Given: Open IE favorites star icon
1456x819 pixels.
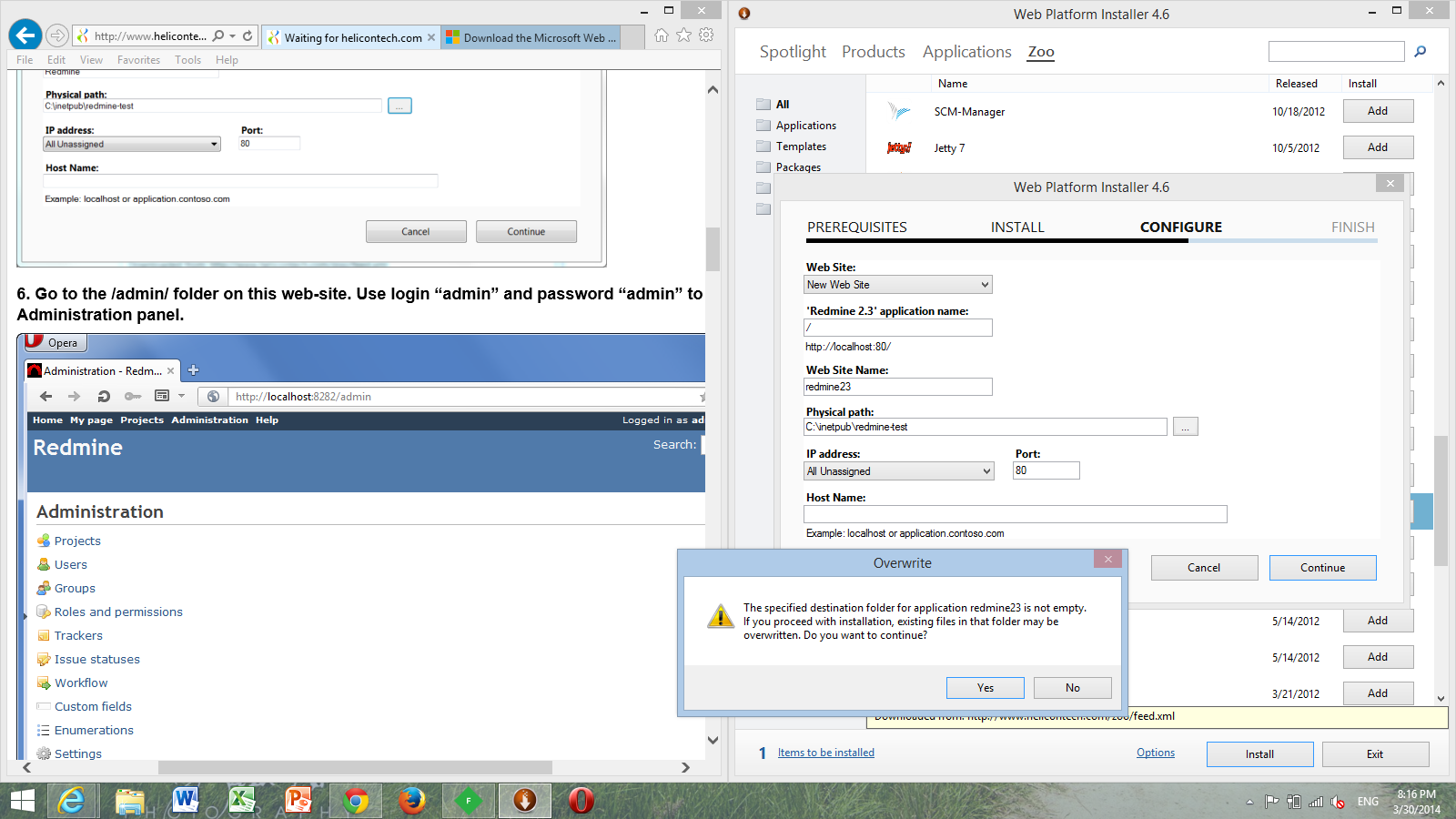Looking at the screenshot, I should [x=683, y=35].
